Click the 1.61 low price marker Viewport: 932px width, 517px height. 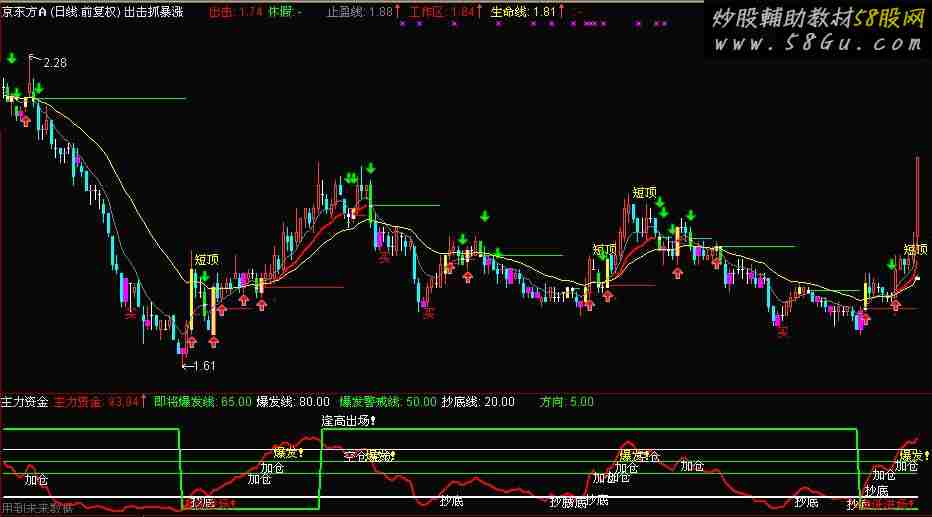click(201, 365)
